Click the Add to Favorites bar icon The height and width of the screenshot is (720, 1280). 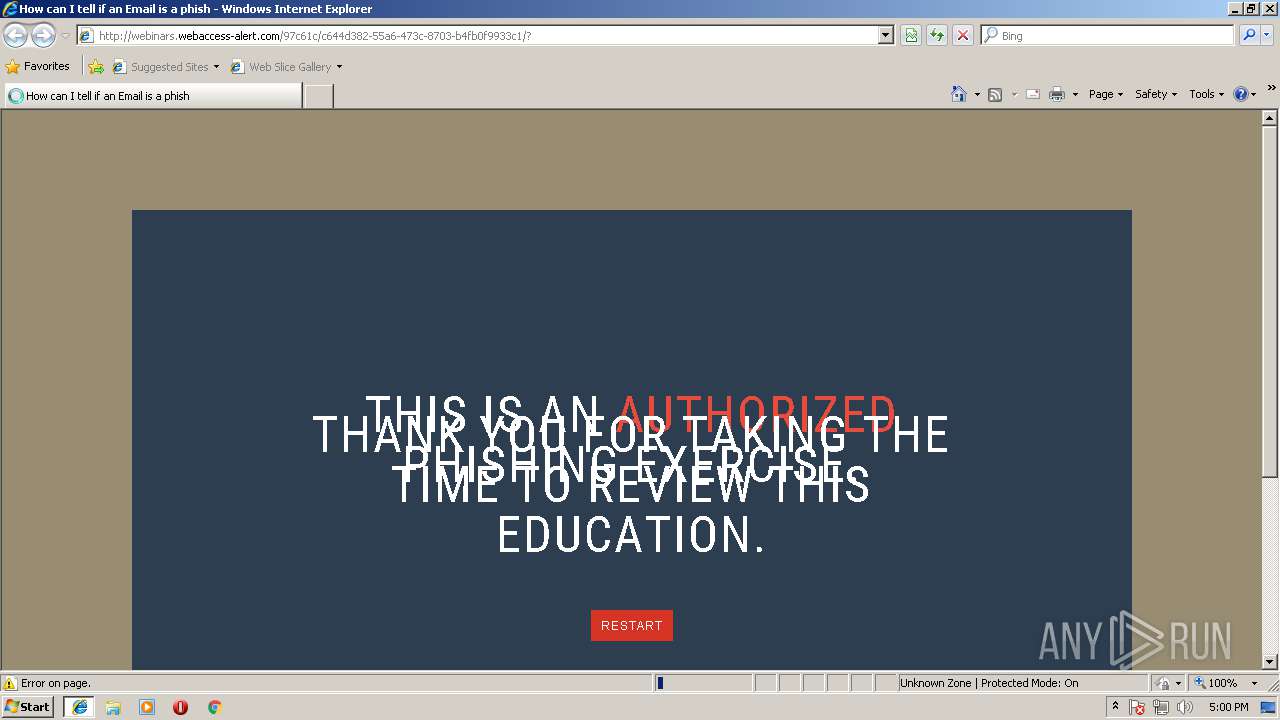point(96,67)
